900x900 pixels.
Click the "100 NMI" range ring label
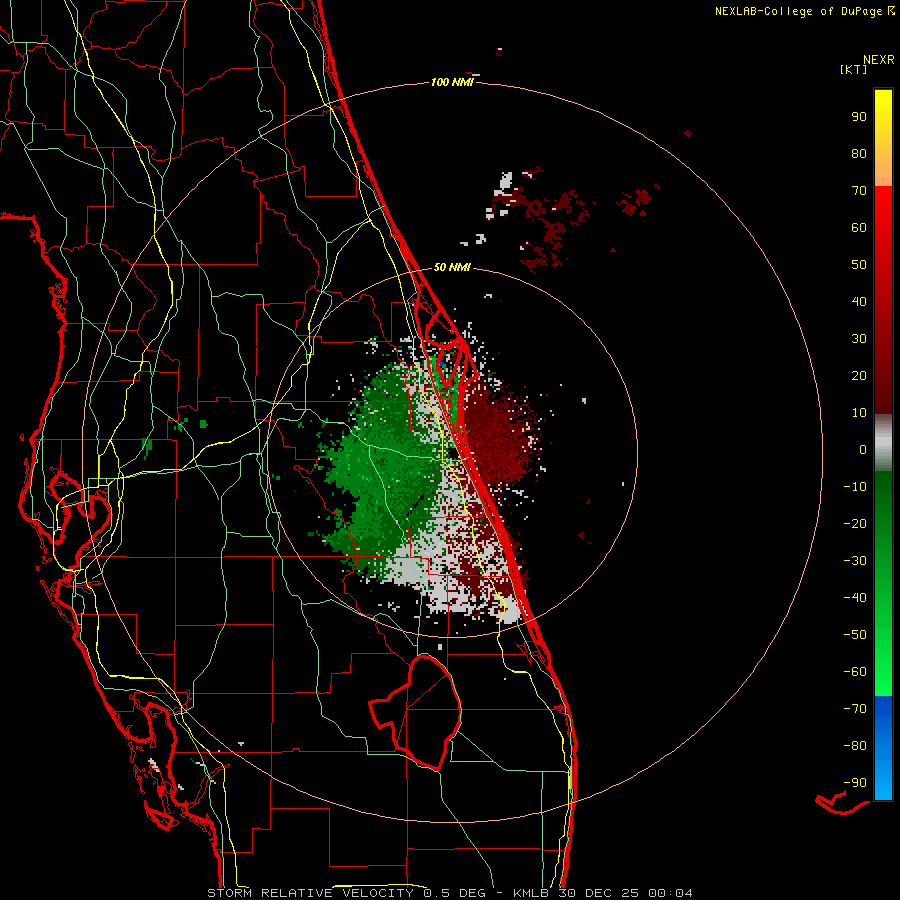point(452,82)
